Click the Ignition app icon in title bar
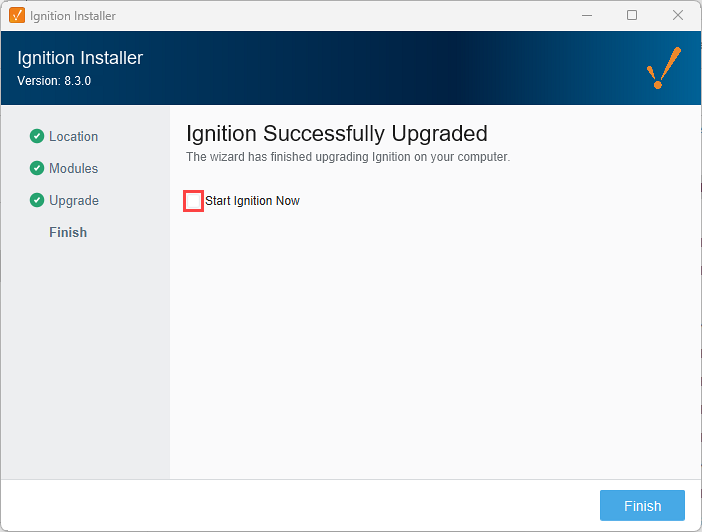Image resolution: width=702 pixels, height=532 pixels. tap(17, 15)
